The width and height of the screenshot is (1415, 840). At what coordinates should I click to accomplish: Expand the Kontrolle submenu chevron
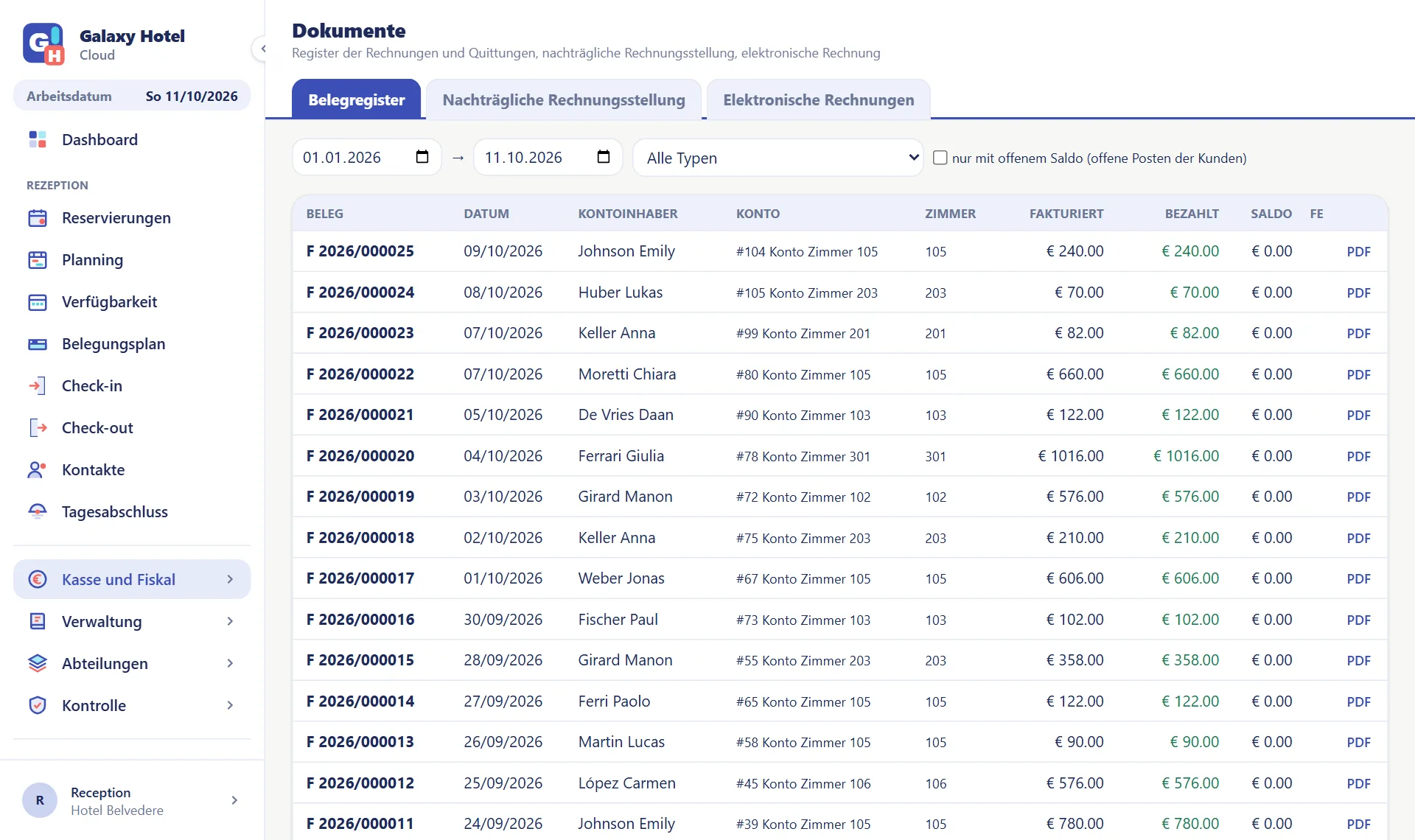(x=230, y=706)
